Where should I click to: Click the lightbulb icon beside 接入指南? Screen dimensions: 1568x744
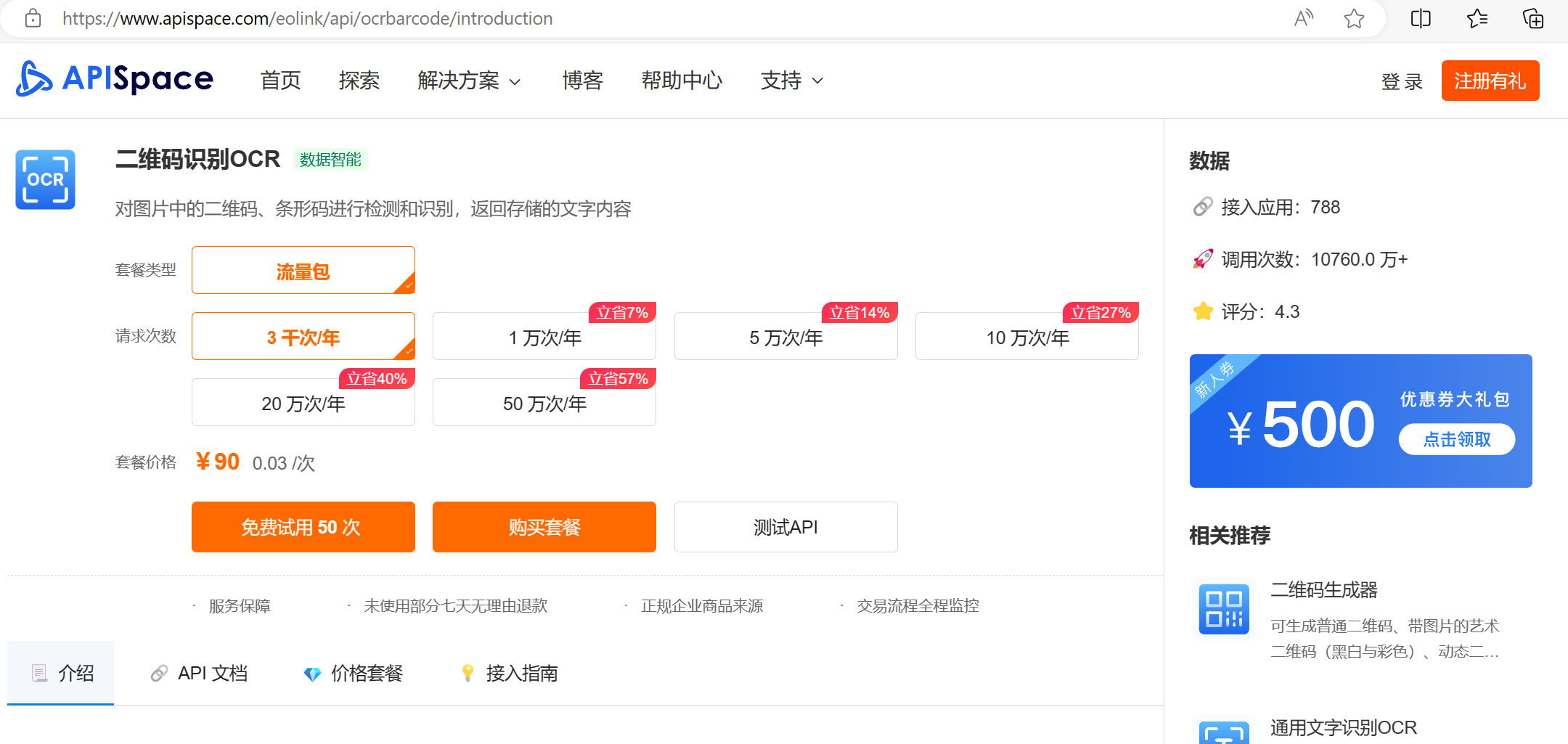click(x=468, y=674)
